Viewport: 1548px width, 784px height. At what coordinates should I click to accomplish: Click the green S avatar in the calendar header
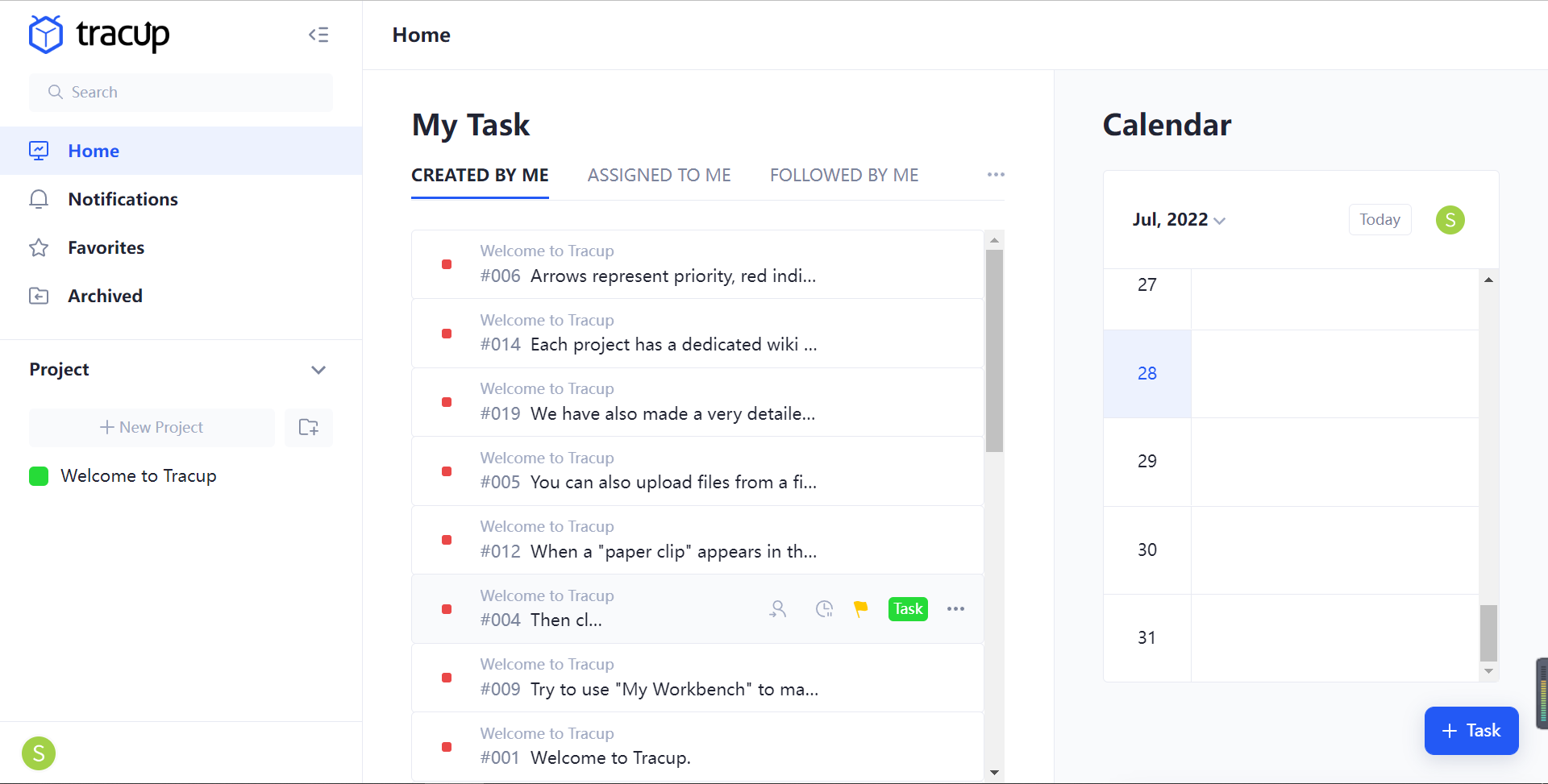tap(1450, 220)
